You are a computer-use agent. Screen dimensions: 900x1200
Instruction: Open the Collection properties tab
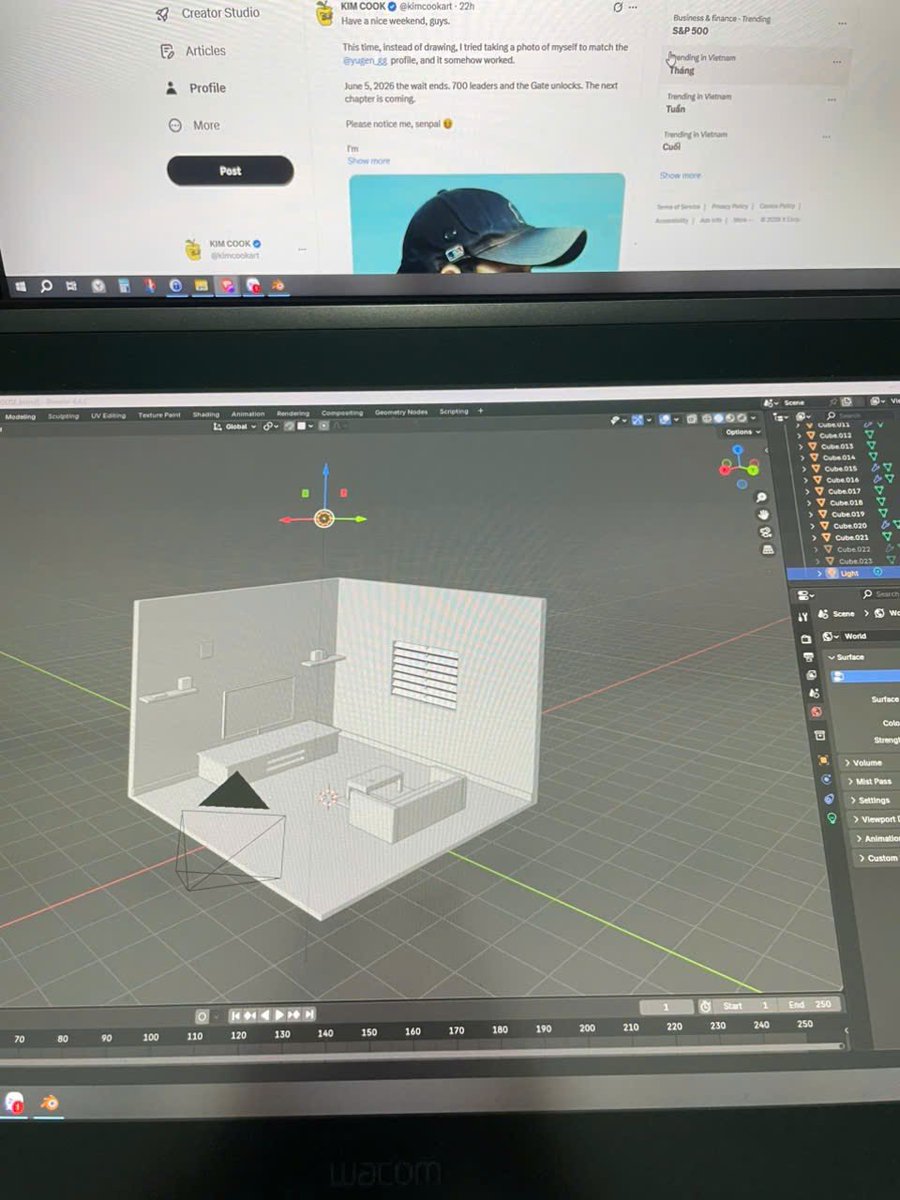[x=820, y=735]
